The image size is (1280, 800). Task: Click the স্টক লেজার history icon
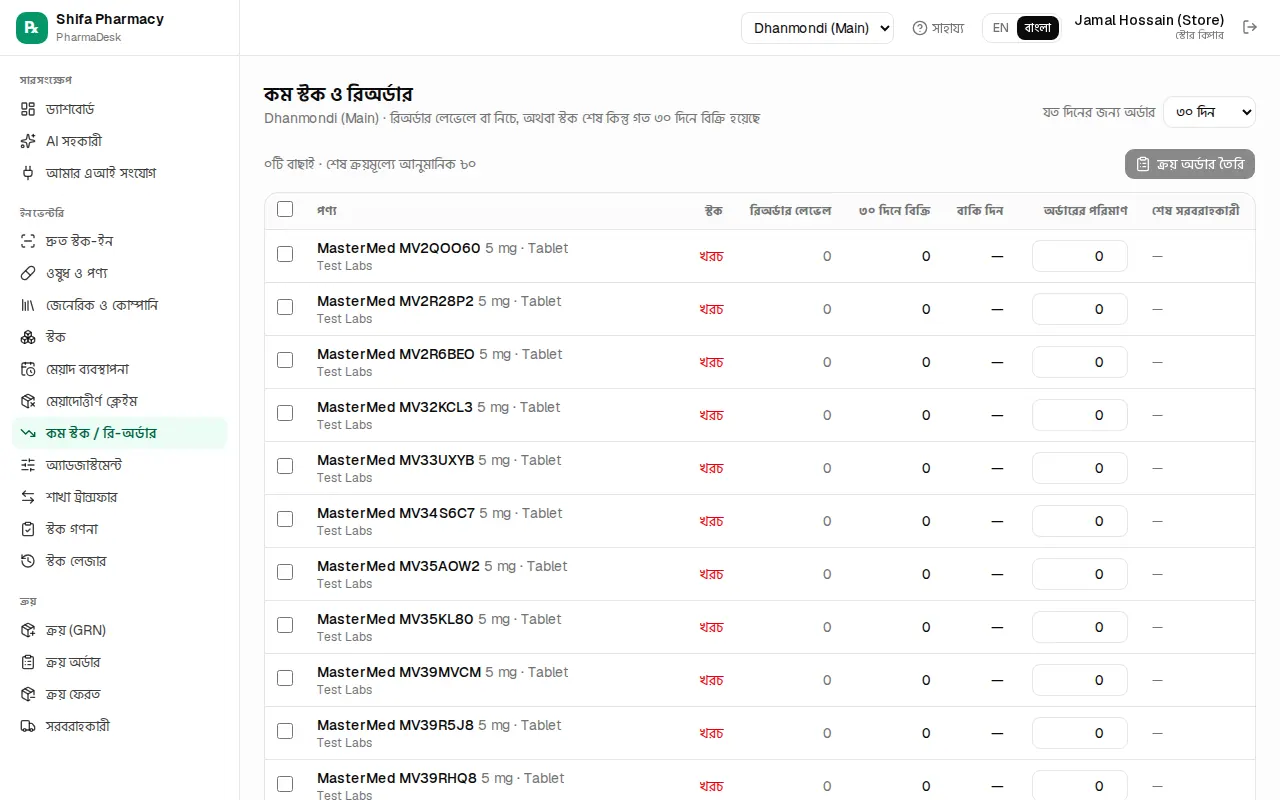[28, 561]
